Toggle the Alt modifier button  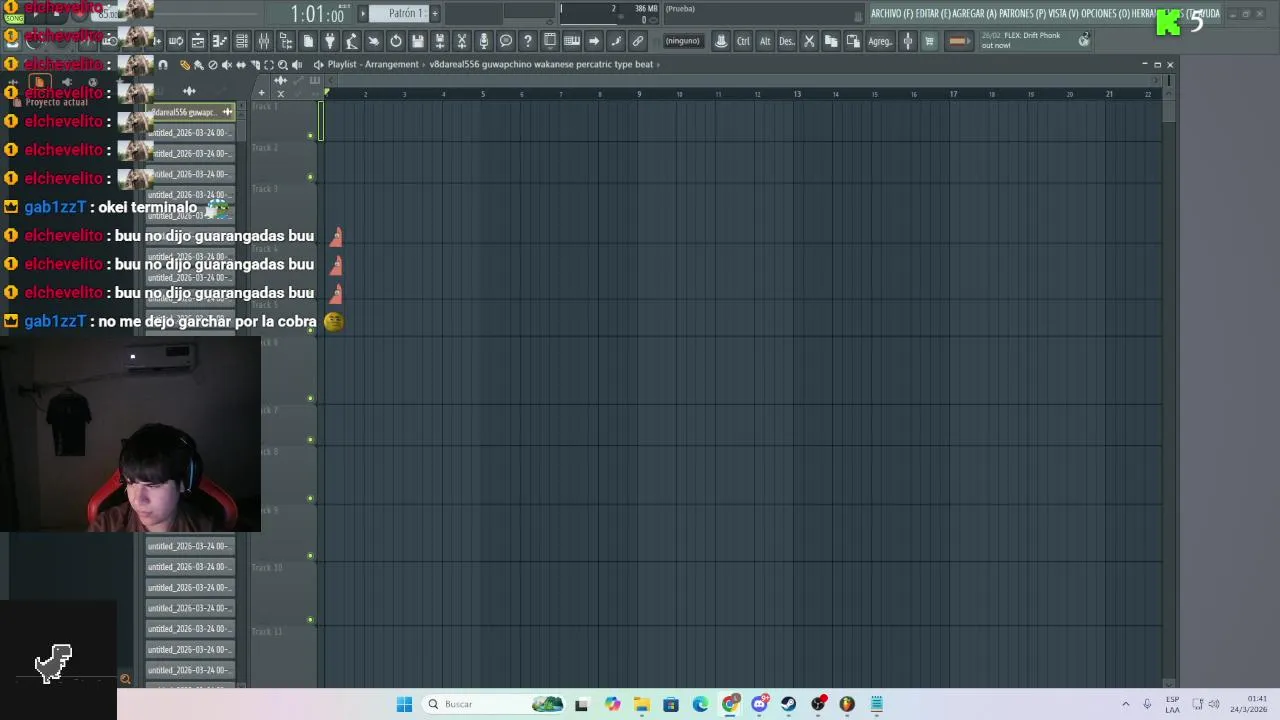coord(765,41)
